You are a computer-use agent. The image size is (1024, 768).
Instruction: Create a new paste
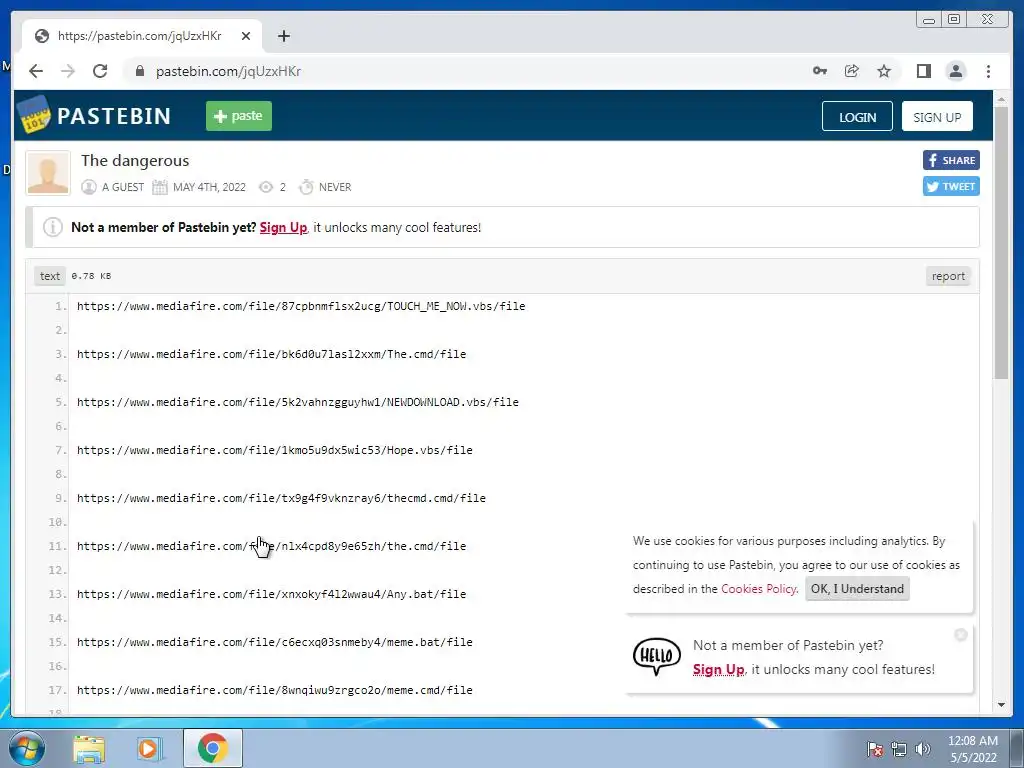pos(238,116)
